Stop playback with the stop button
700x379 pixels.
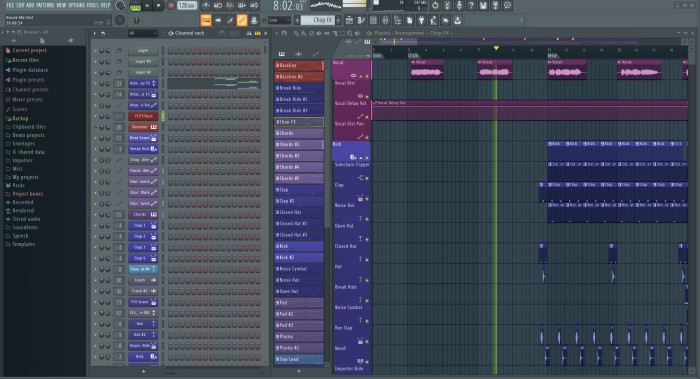coord(158,6)
